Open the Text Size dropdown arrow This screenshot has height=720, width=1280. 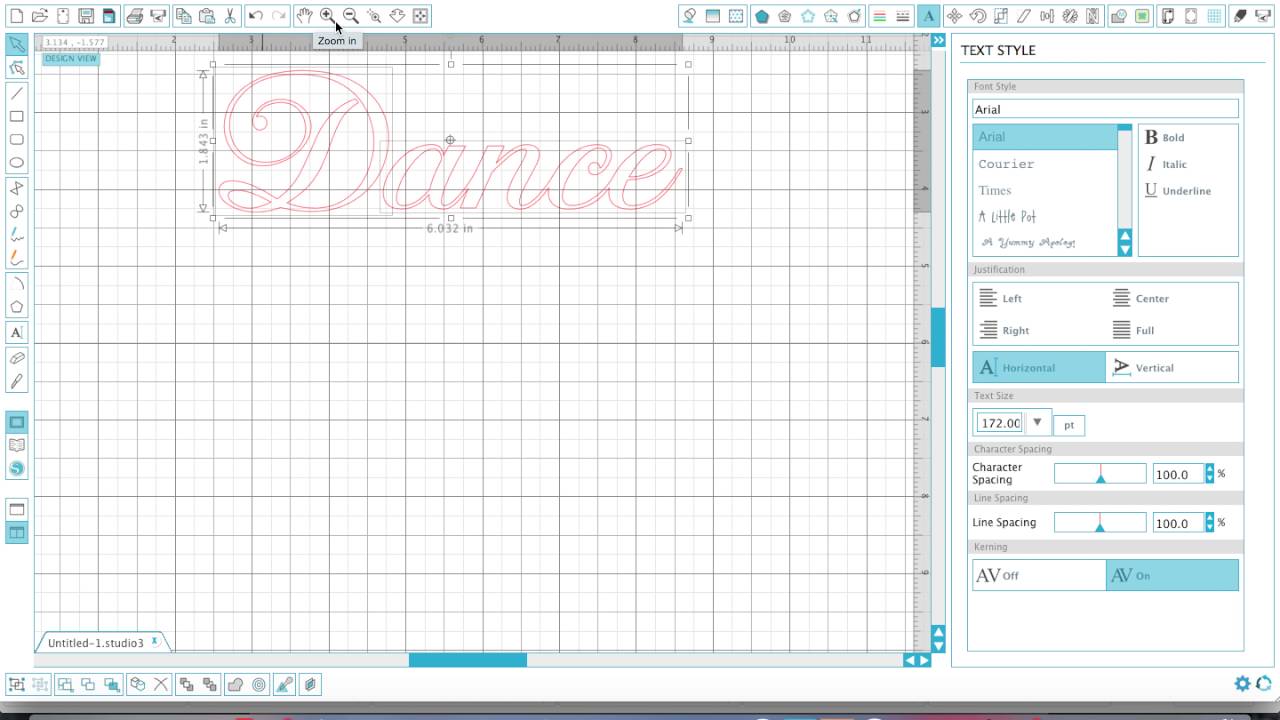coord(1037,422)
